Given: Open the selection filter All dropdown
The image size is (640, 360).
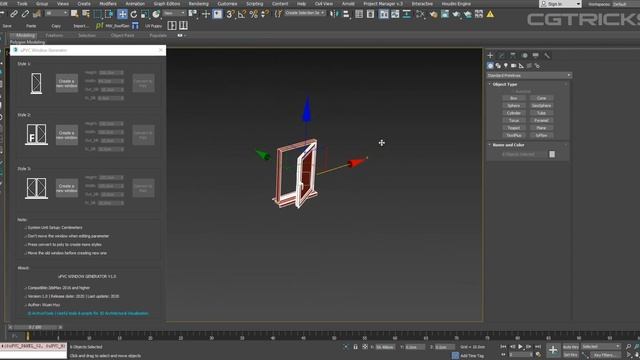Looking at the screenshot, I should pos(57,13).
